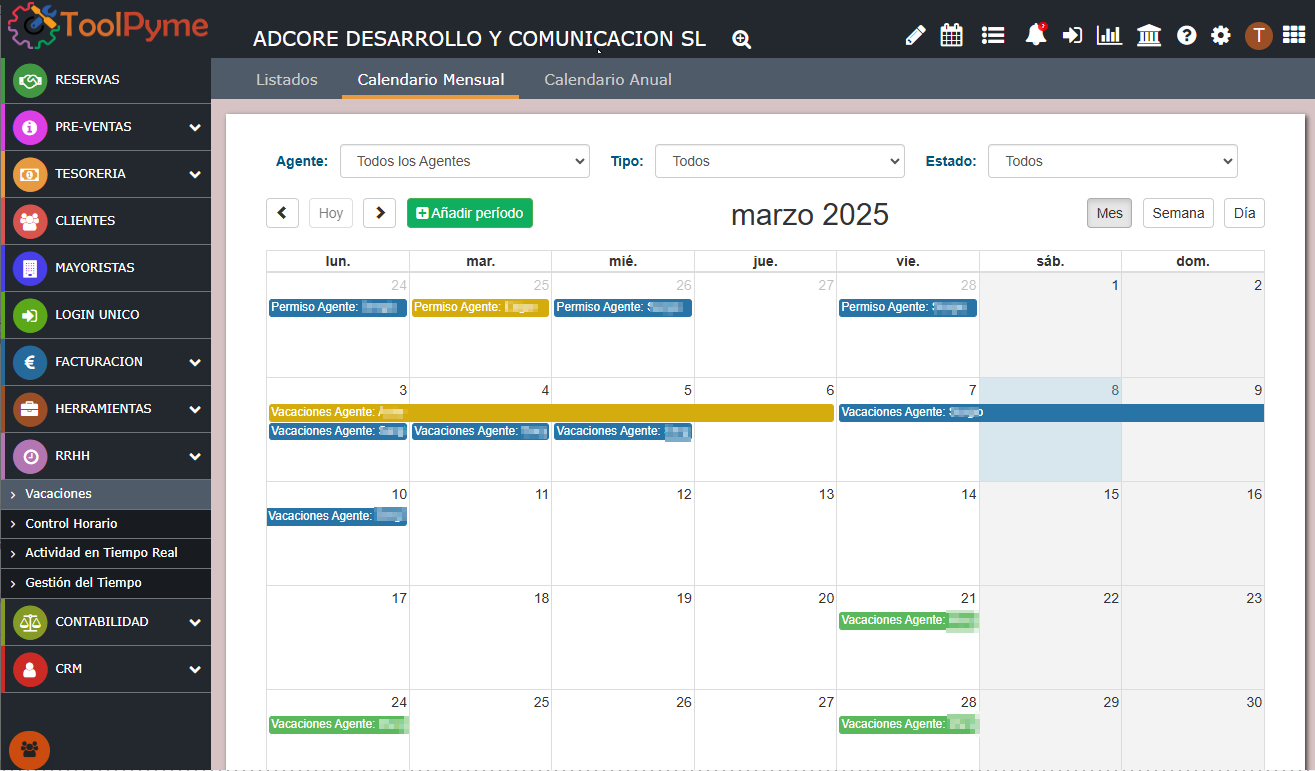Switch to the Calendario Anual tab
The image size is (1315, 771).
click(x=608, y=80)
